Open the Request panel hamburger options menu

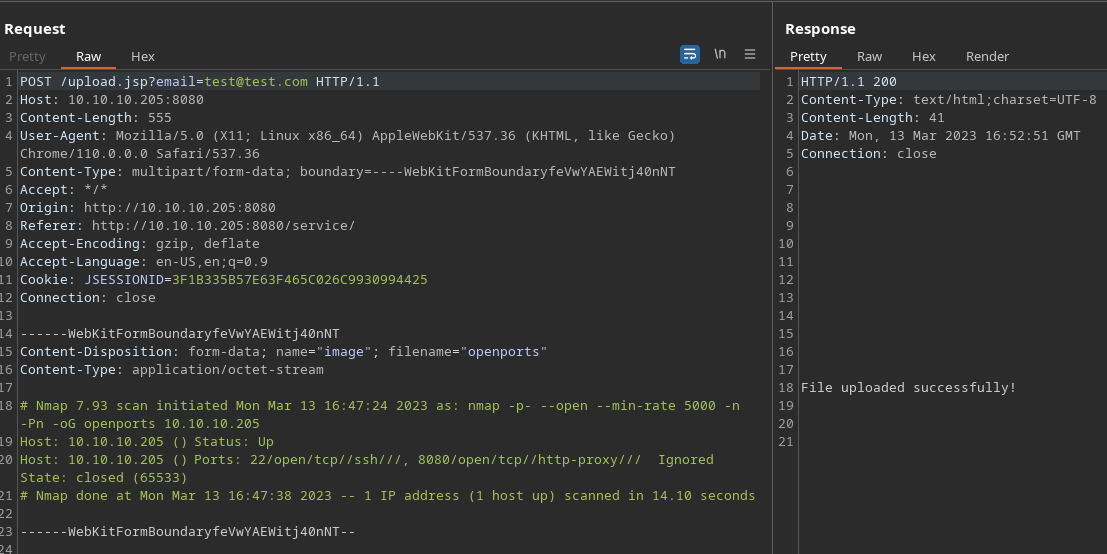(x=750, y=55)
